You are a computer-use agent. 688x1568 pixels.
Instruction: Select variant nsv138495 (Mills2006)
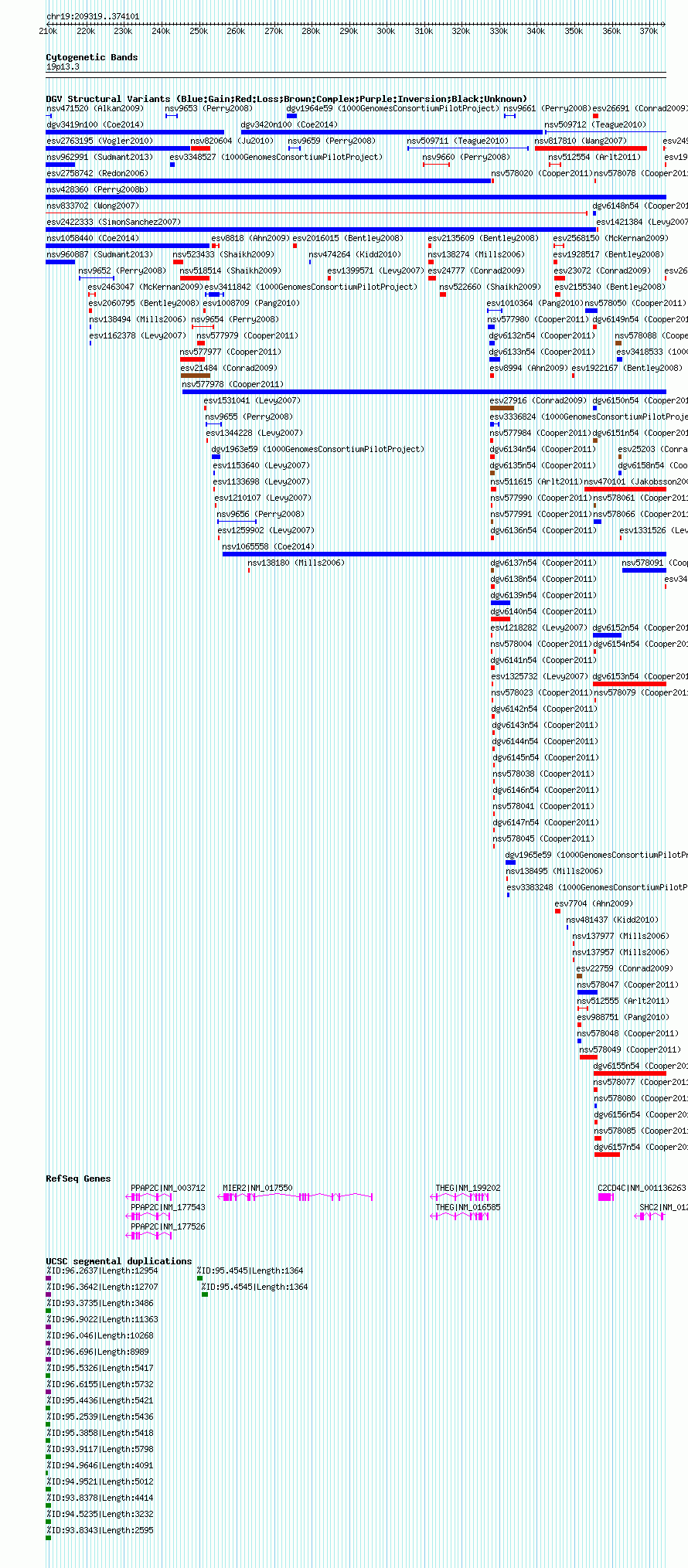click(x=554, y=871)
